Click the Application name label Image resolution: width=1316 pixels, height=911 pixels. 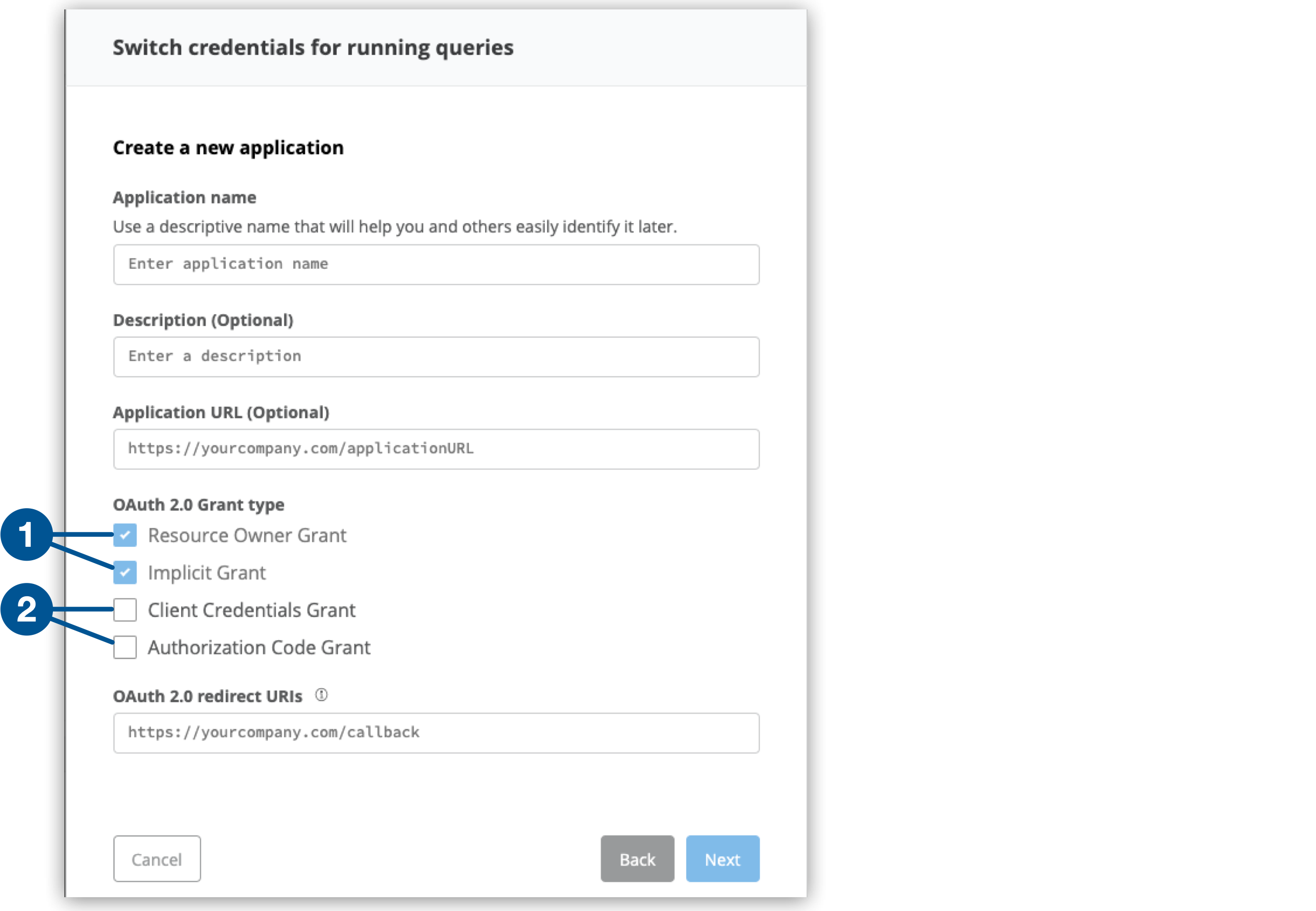185,197
